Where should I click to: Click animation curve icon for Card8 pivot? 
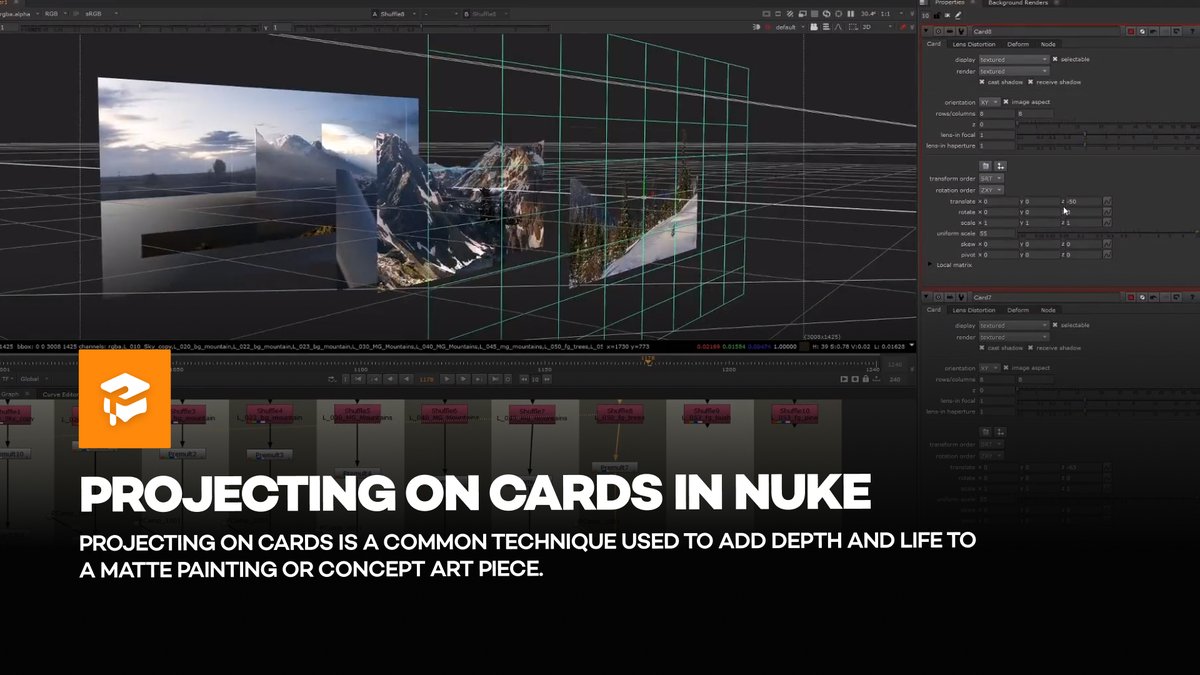[x=1107, y=255]
